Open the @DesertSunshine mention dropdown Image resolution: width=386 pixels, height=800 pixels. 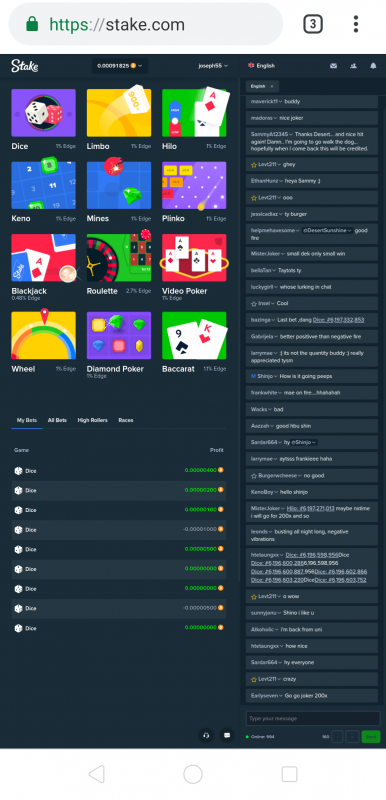(x=327, y=231)
